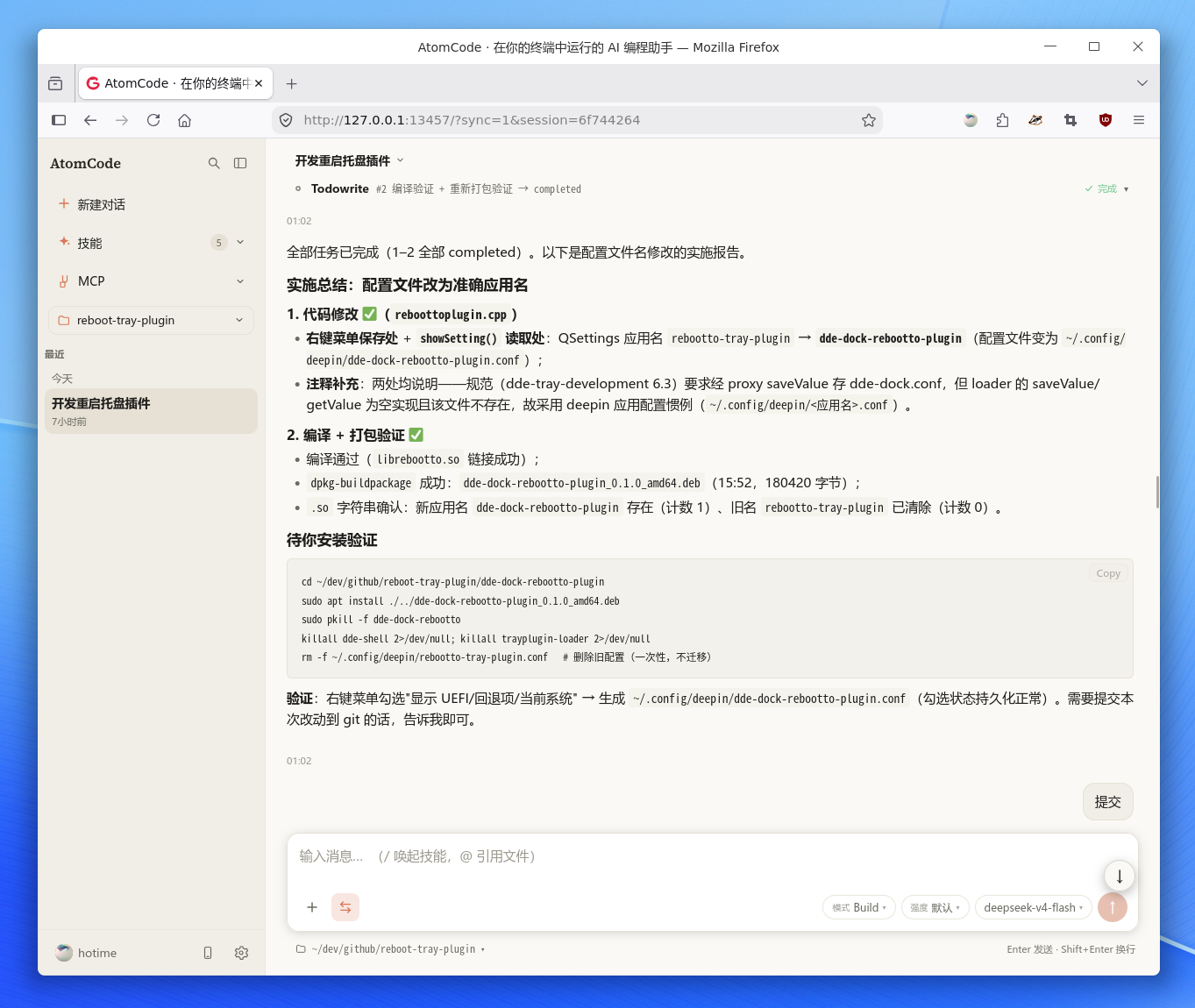Open the Firefox application hamburger menu
This screenshot has width=1195, height=1008.
[1139, 120]
